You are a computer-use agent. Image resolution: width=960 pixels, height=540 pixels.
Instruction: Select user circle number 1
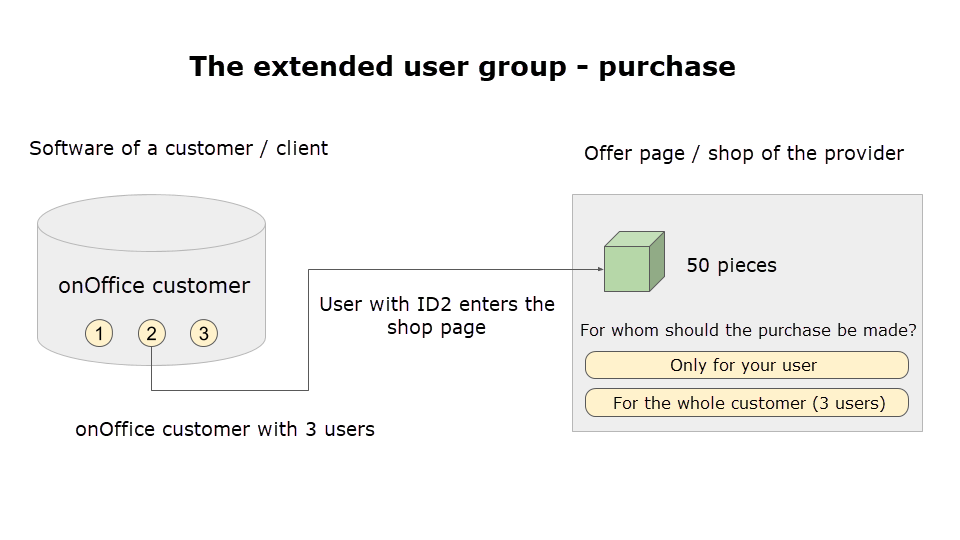click(x=99, y=333)
